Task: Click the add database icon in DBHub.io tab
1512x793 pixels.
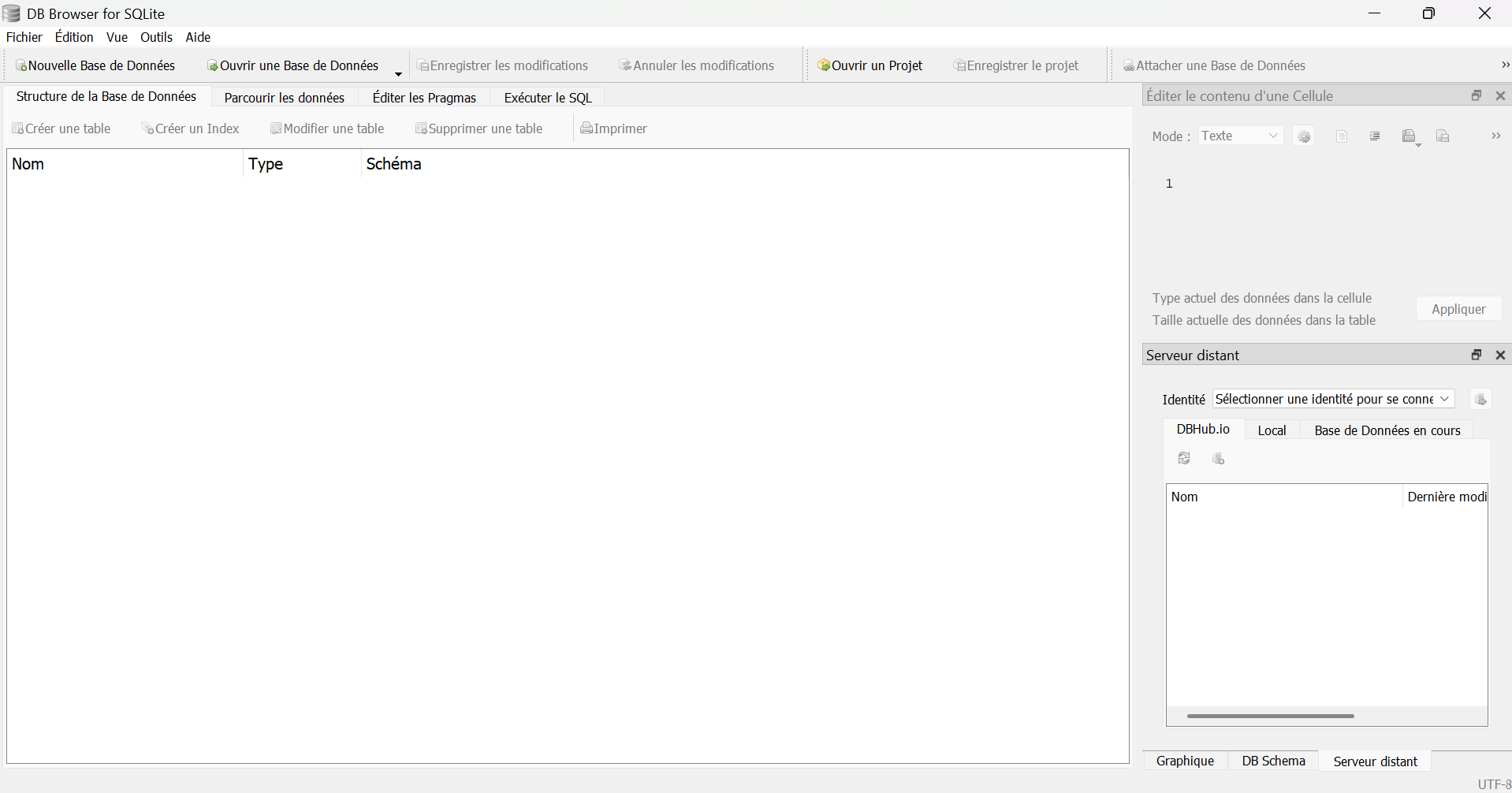Action: pyautogui.click(x=1218, y=459)
